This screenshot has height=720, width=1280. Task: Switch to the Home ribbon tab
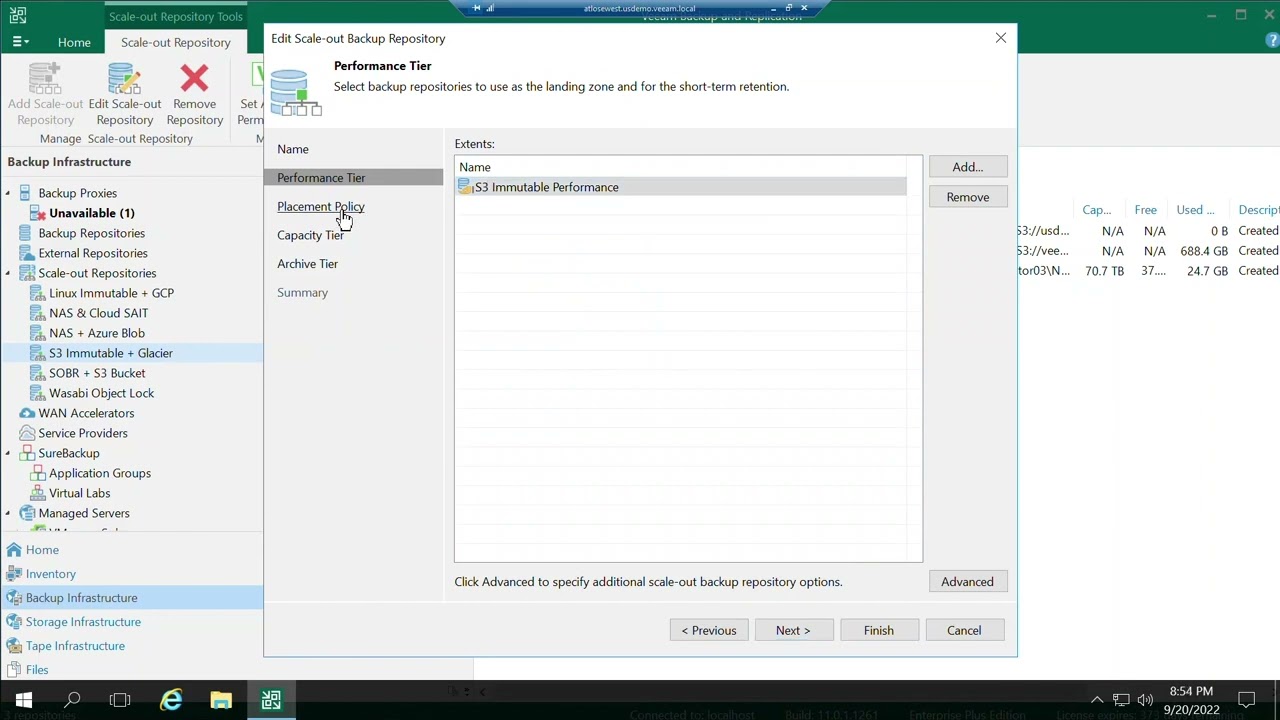74,42
